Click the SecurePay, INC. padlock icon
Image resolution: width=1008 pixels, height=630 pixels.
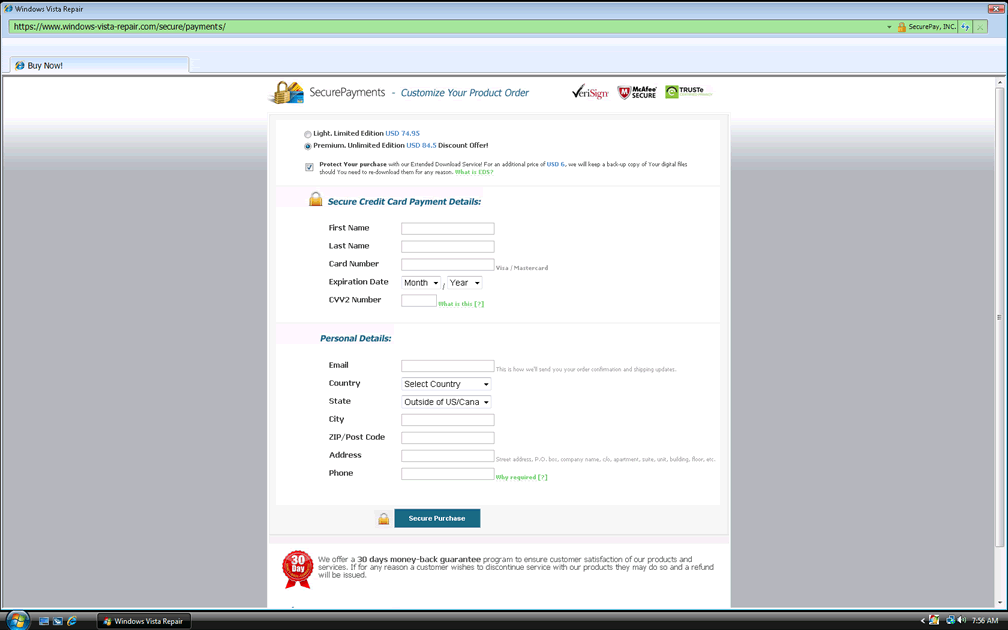901,27
